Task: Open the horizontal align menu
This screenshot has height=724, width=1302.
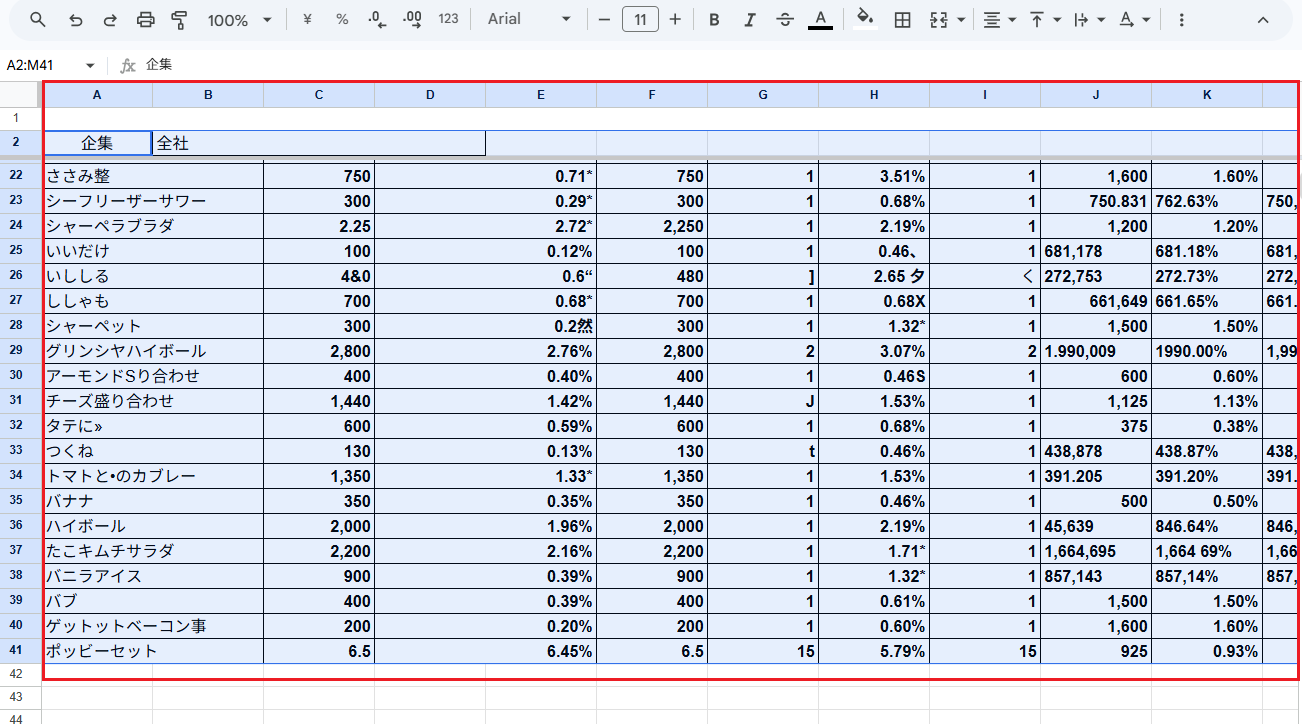Action: point(999,20)
